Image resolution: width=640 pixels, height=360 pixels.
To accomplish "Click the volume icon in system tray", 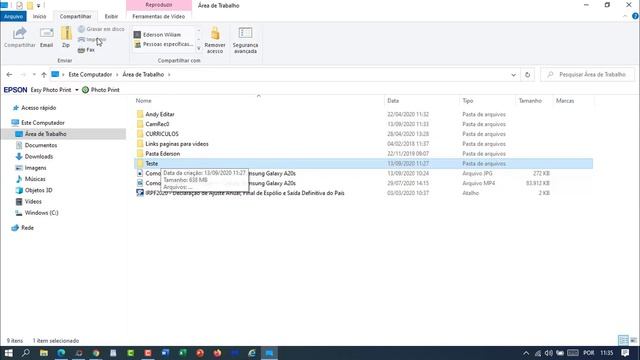I will [x=549, y=353].
